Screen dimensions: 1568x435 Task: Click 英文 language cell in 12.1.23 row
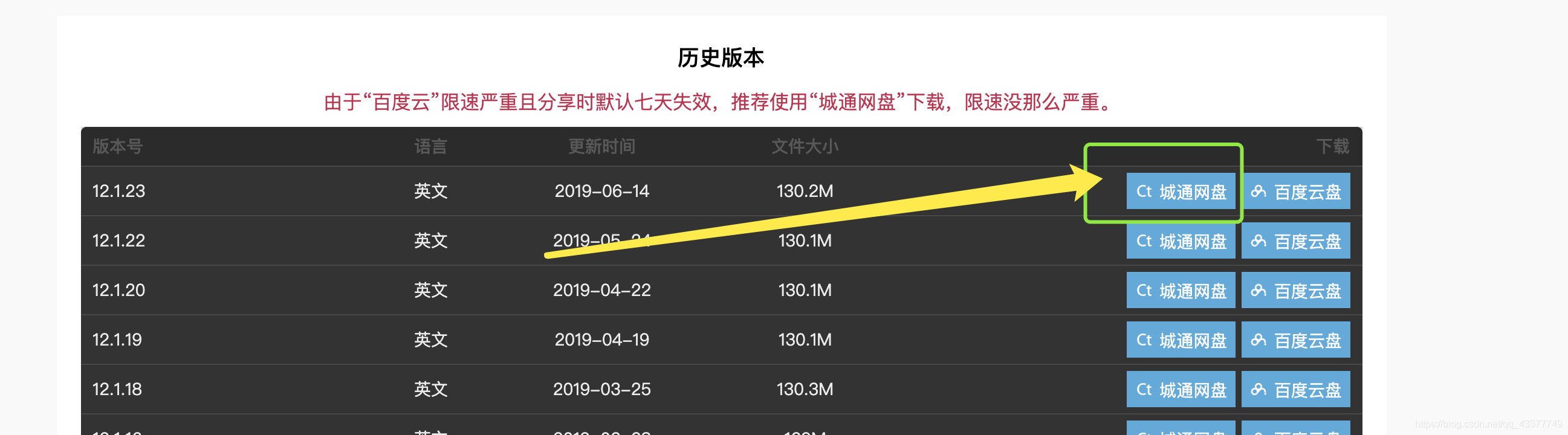(x=431, y=191)
